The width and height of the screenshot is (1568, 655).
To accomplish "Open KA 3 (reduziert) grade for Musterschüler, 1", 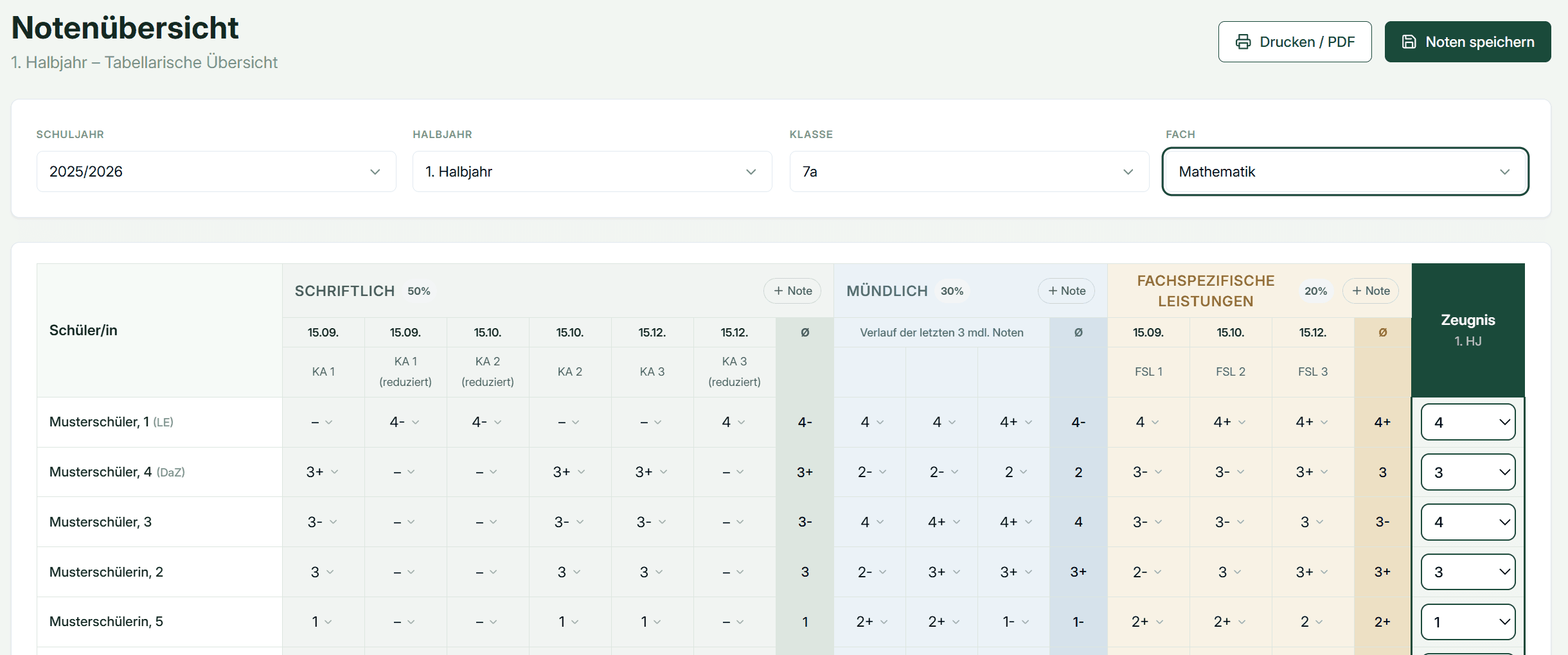I will click(x=734, y=422).
